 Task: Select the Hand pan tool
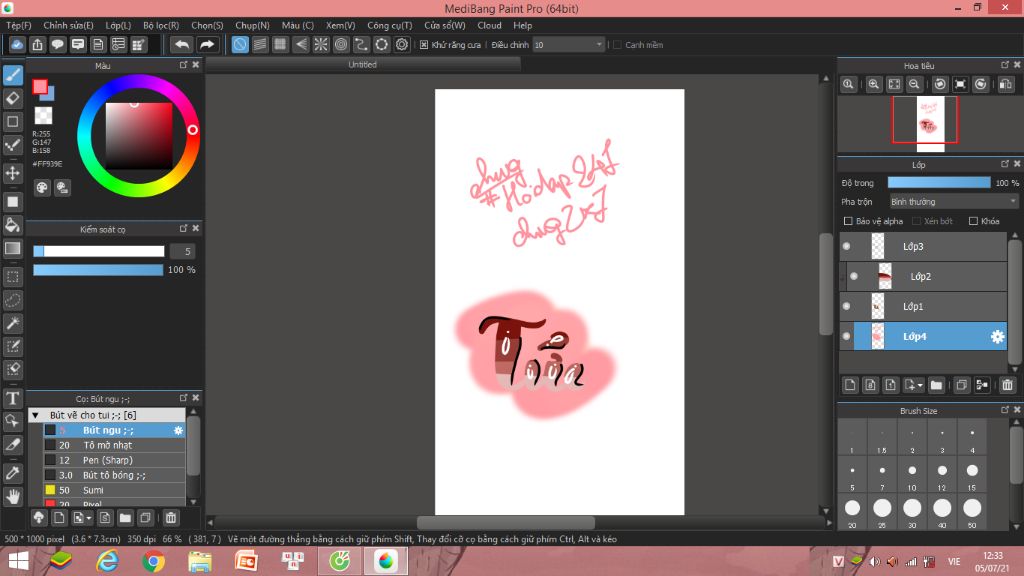coord(12,497)
